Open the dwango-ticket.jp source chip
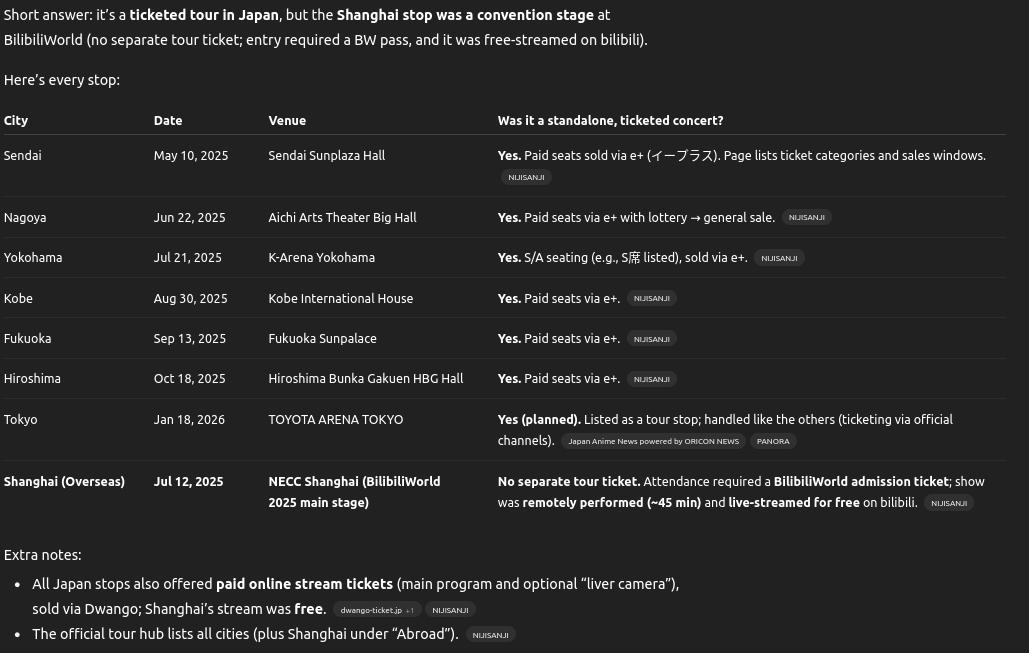The width and height of the screenshot is (1029, 653). (x=375, y=610)
